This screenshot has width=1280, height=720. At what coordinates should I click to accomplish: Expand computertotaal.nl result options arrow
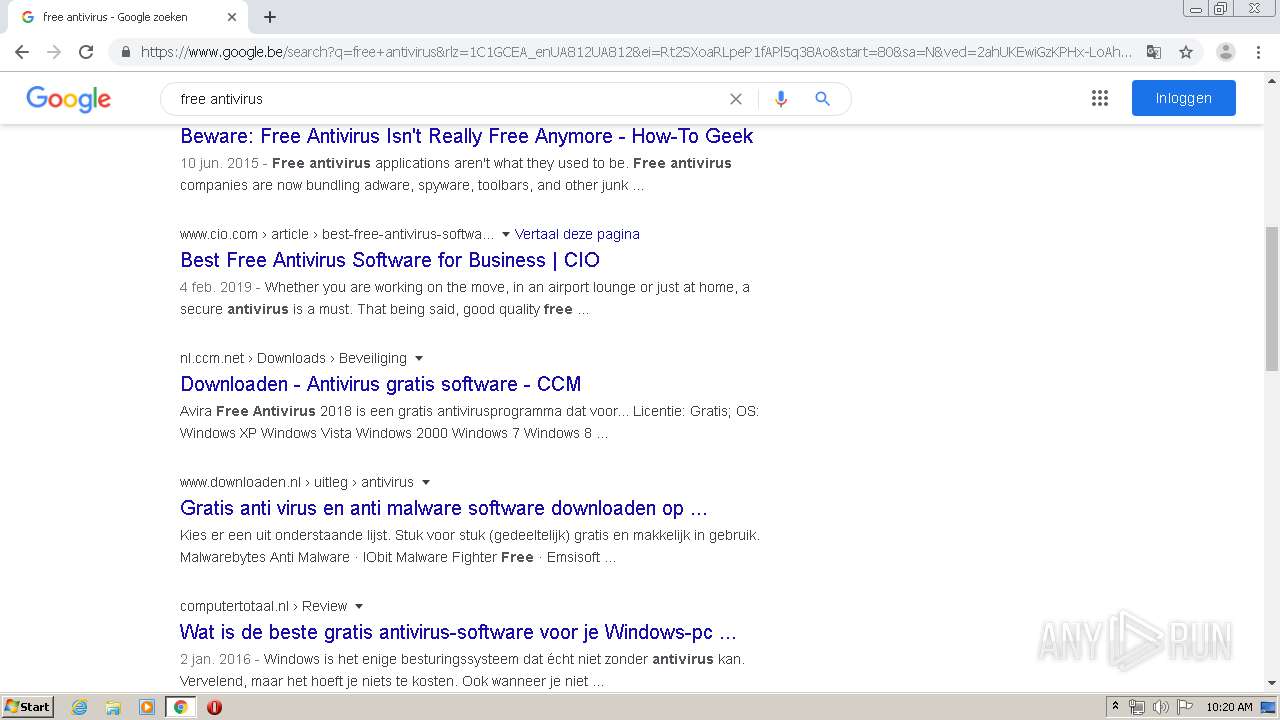pyautogui.click(x=359, y=606)
